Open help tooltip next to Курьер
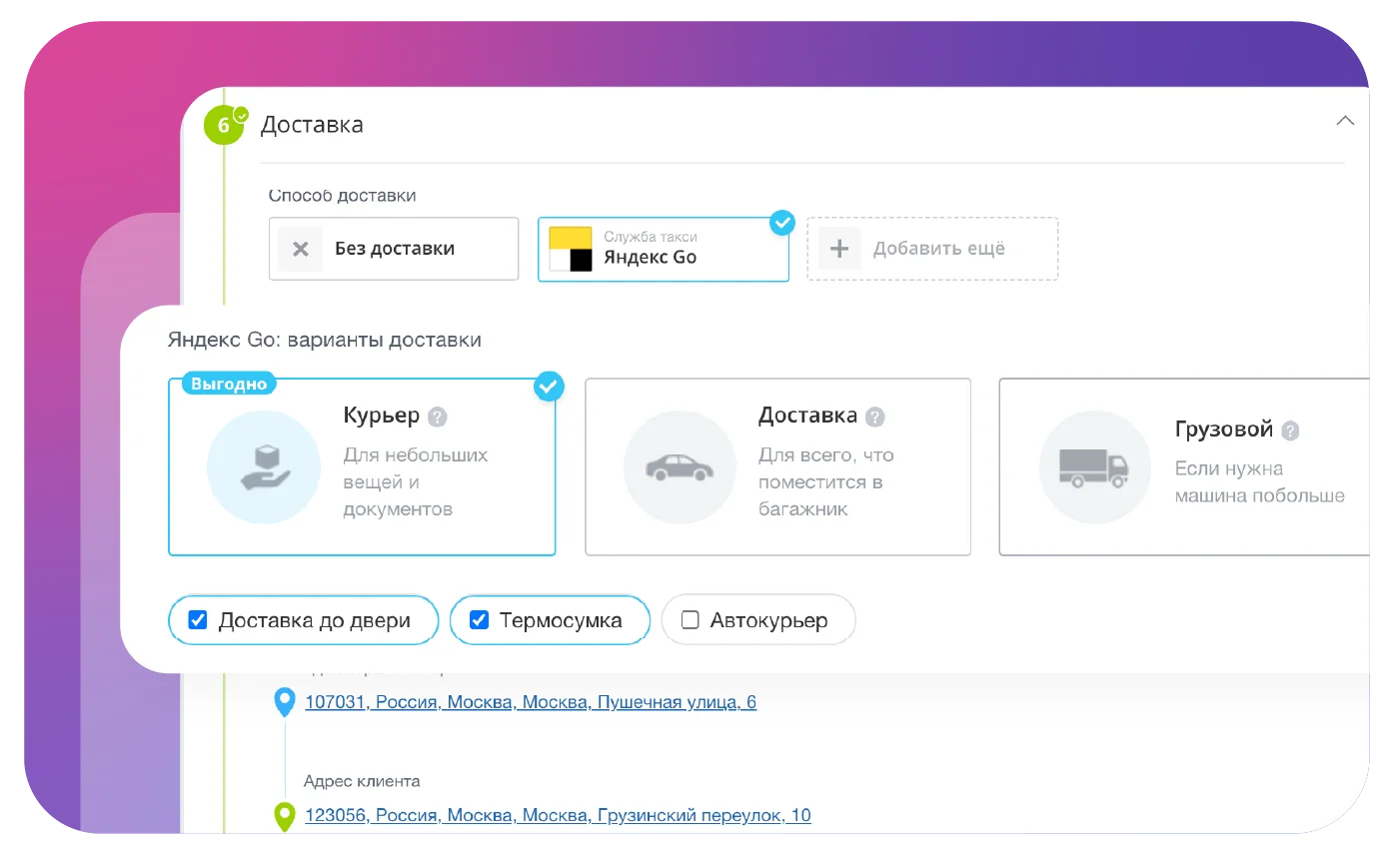 pos(438,417)
